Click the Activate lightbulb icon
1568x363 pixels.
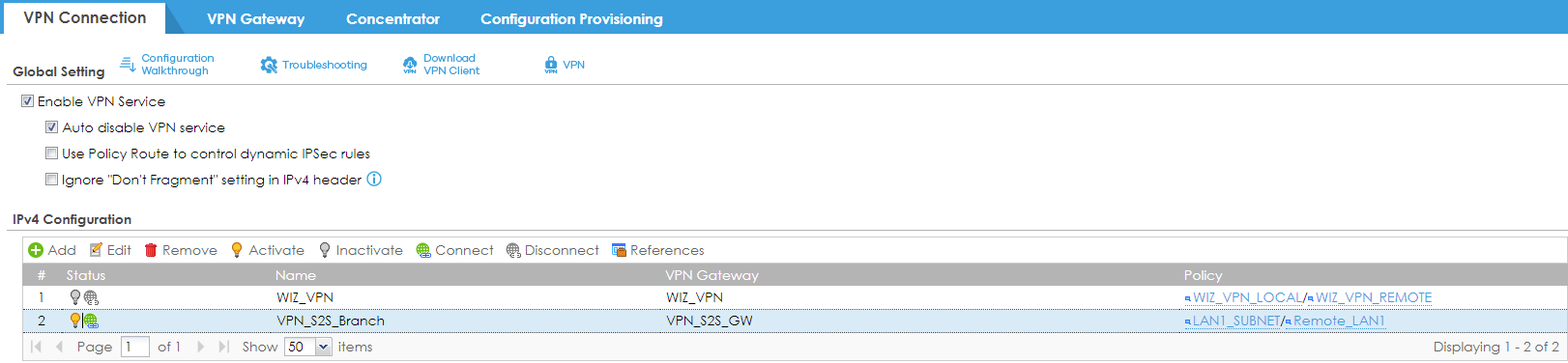(x=237, y=250)
